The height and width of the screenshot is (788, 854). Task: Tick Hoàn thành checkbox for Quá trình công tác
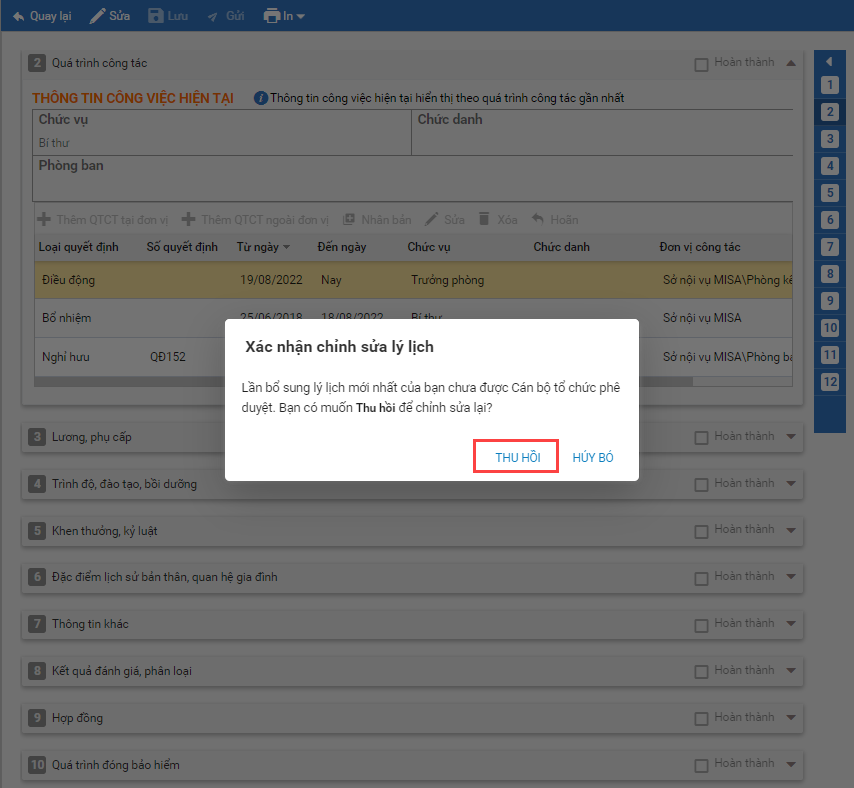tap(701, 64)
